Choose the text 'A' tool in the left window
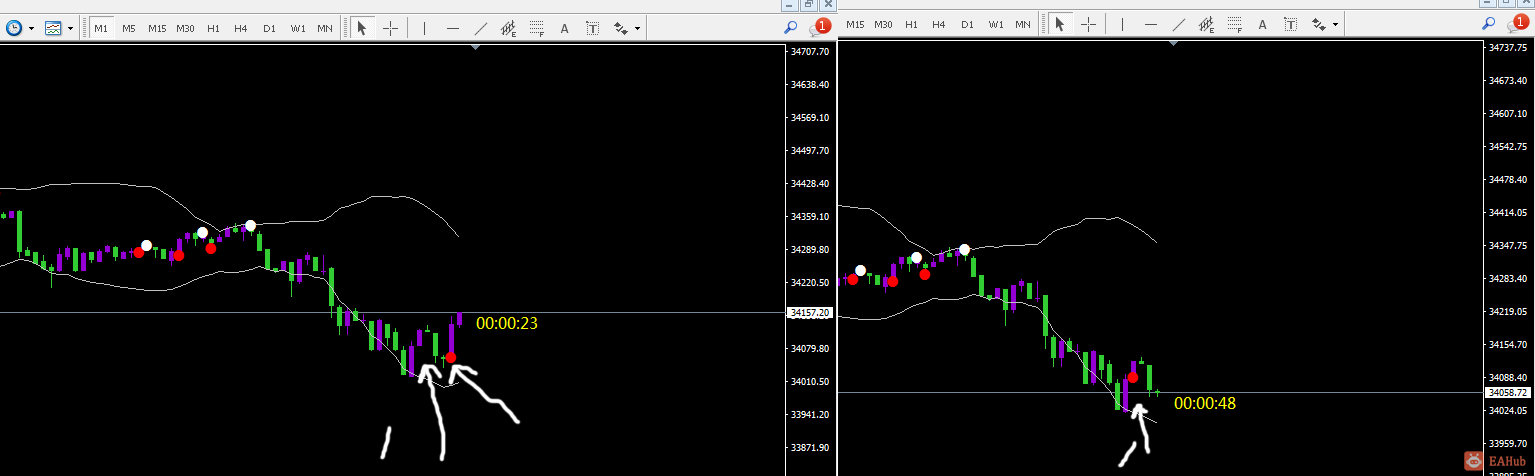1535x476 pixels. pyautogui.click(x=565, y=28)
